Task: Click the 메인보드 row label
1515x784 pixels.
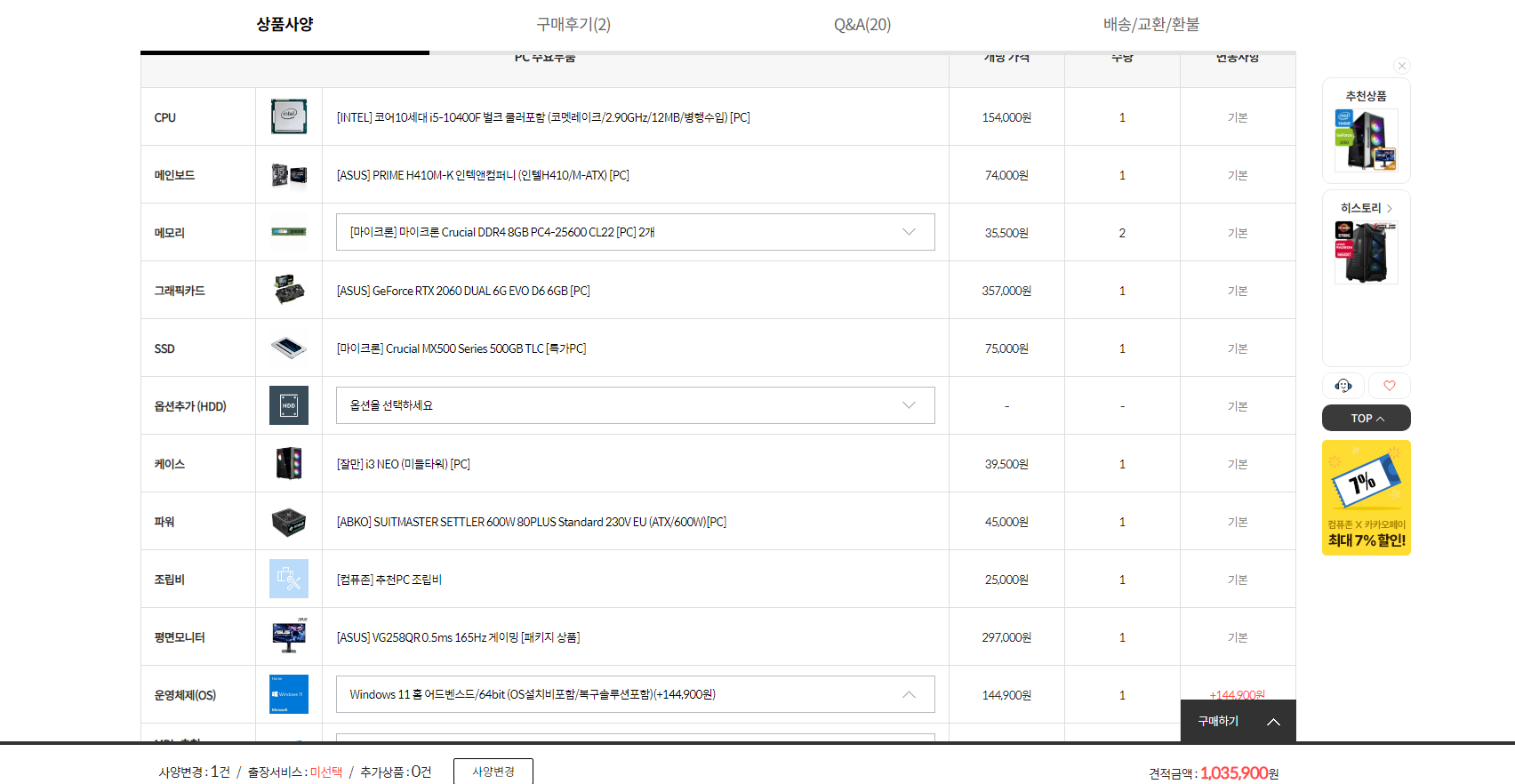Action: (174, 175)
